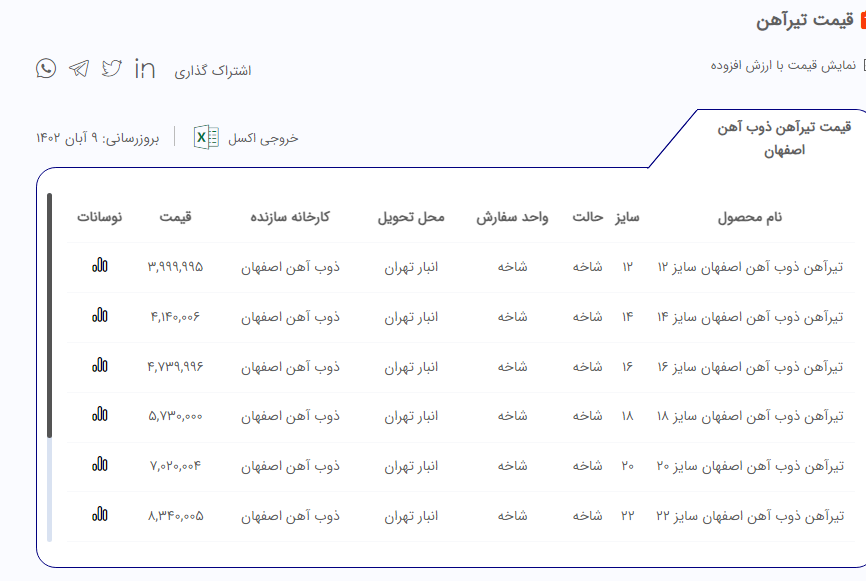Click the price ۵,۷۳۰,۰۰۰ cell
Viewport: 866px width, 581px height.
tap(176, 416)
